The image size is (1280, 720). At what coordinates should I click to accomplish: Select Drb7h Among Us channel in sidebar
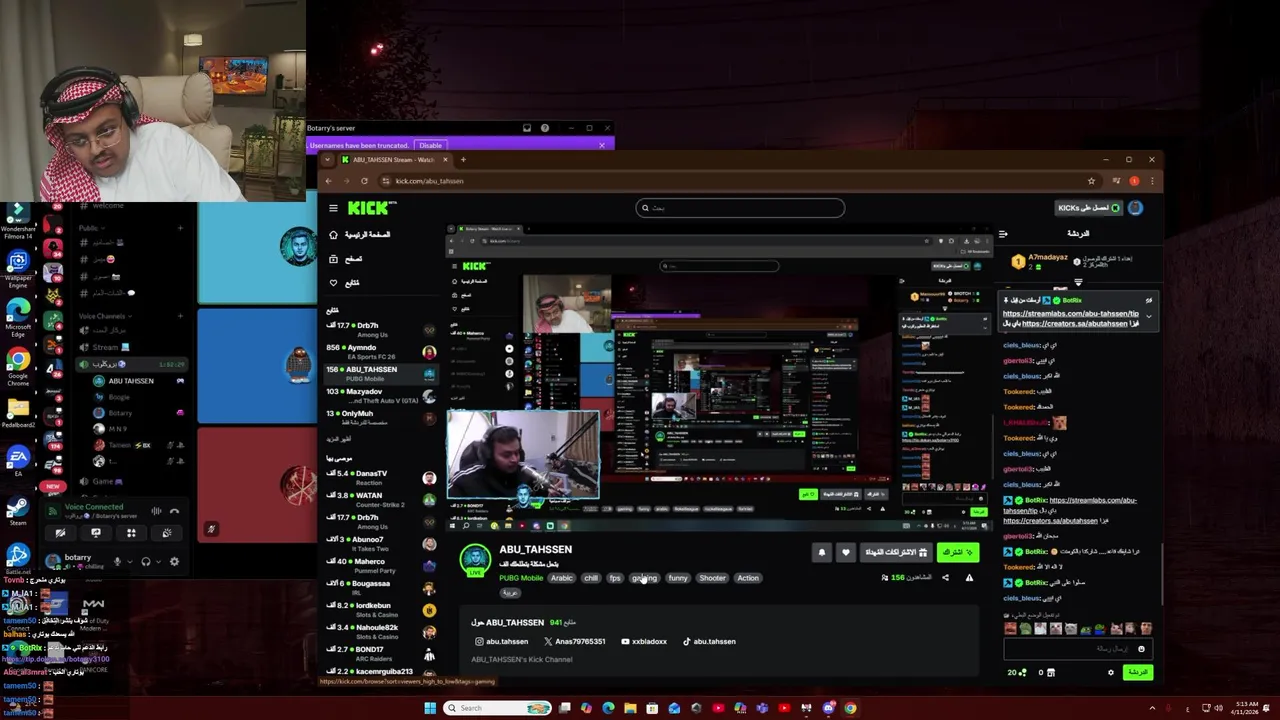point(380,329)
